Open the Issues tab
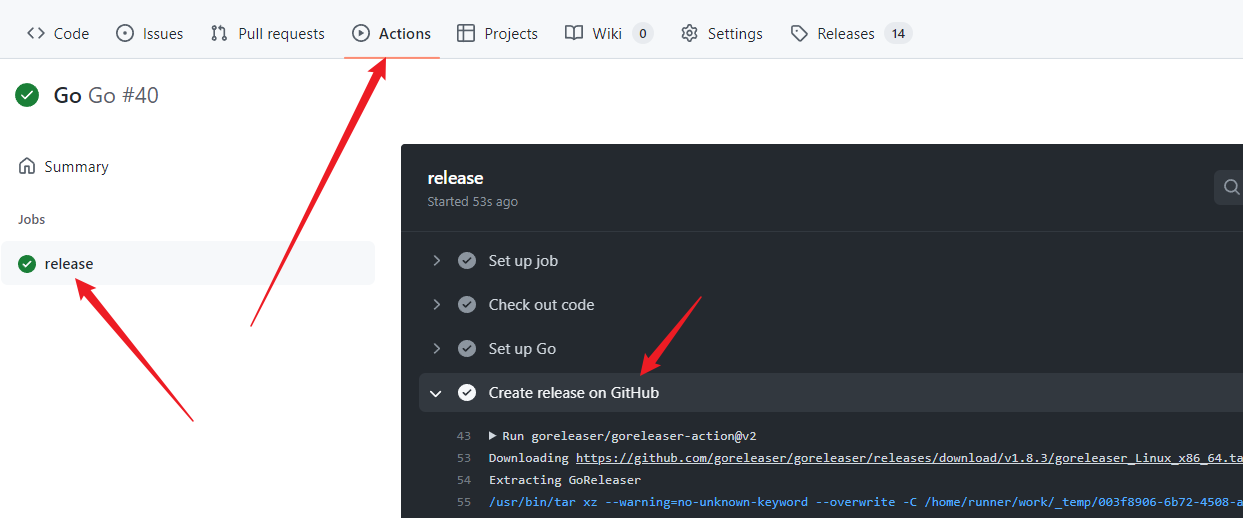1243x518 pixels. pos(150,33)
